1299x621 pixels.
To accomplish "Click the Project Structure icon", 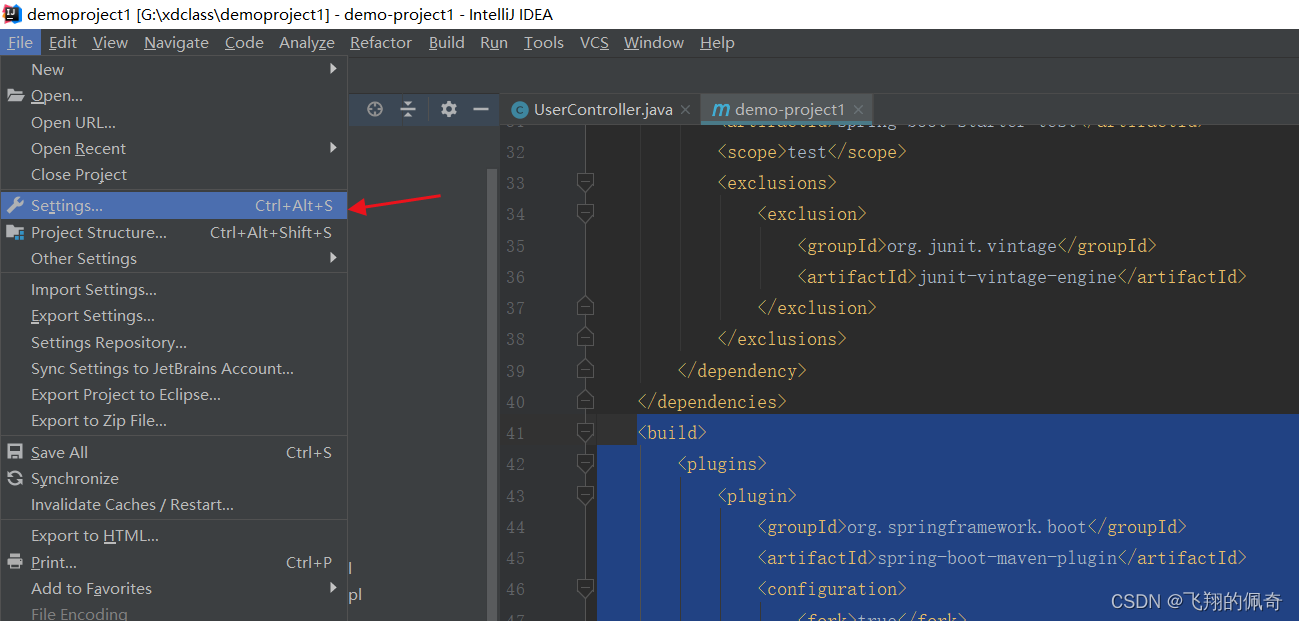I will pyautogui.click(x=15, y=232).
